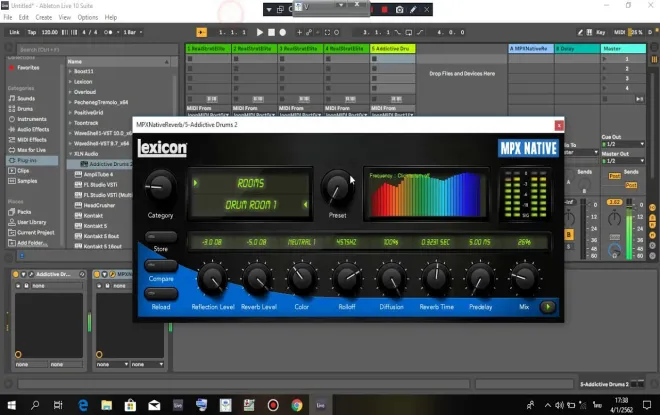The height and width of the screenshot is (415, 660).
Task: Click the Preset knob
Action: click(337, 188)
